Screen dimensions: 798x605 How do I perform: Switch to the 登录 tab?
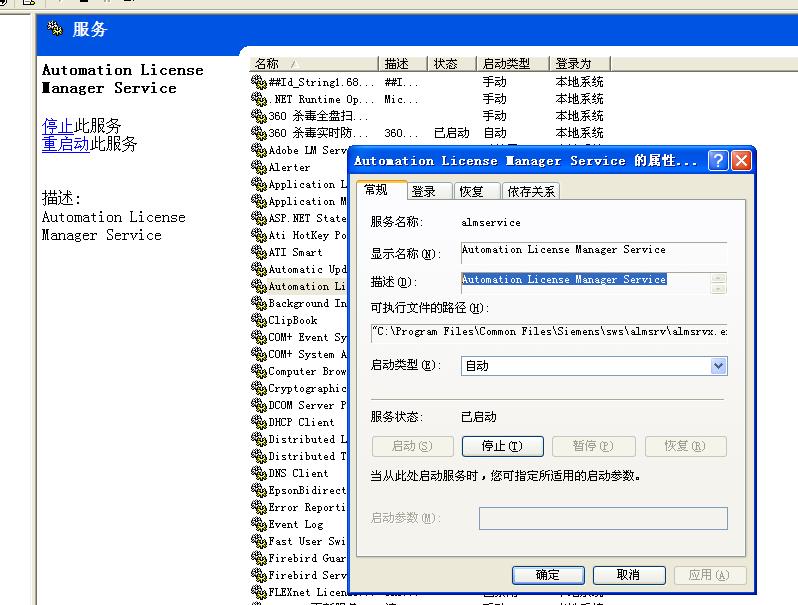(429, 192)
